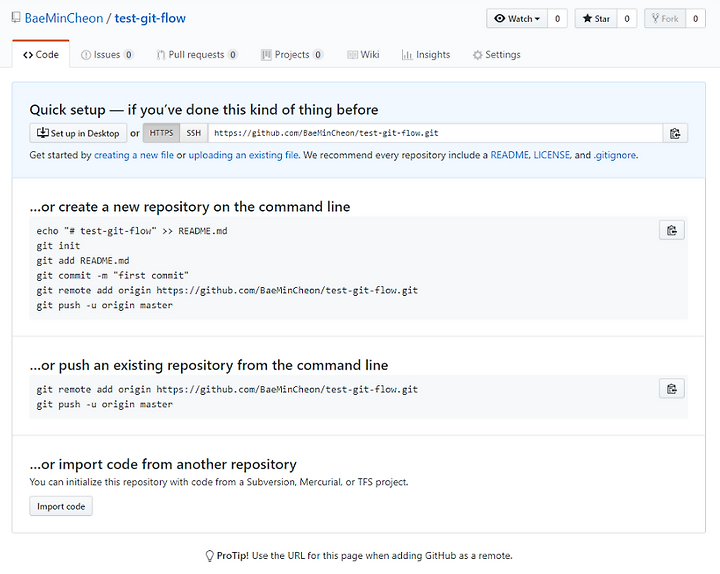Click the 'git commit -m "first commit"' line
Screen dimensions: 720x574
coord(112,276)
